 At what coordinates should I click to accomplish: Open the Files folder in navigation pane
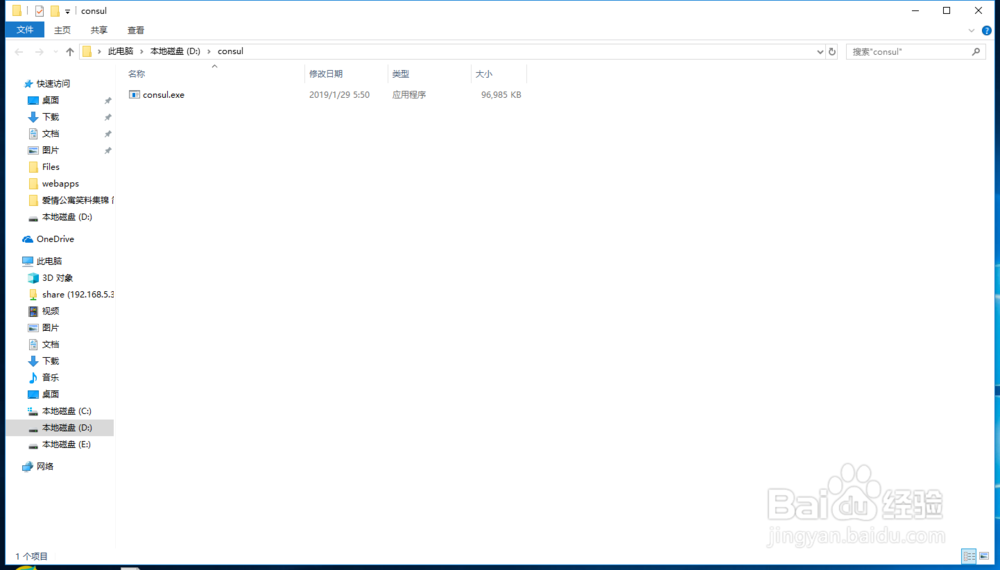(x=50, y=166)
